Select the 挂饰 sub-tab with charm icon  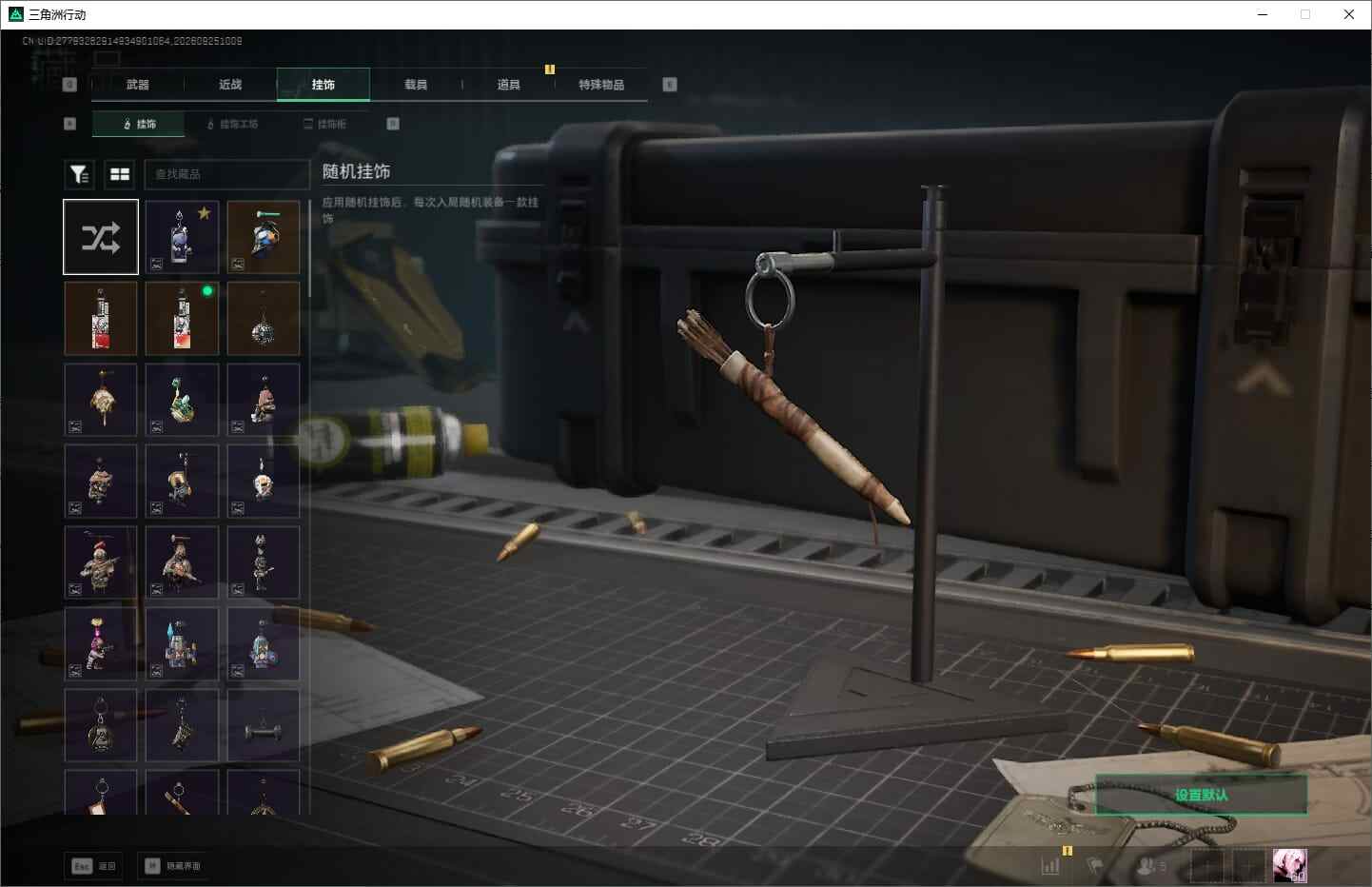point(139,124)
